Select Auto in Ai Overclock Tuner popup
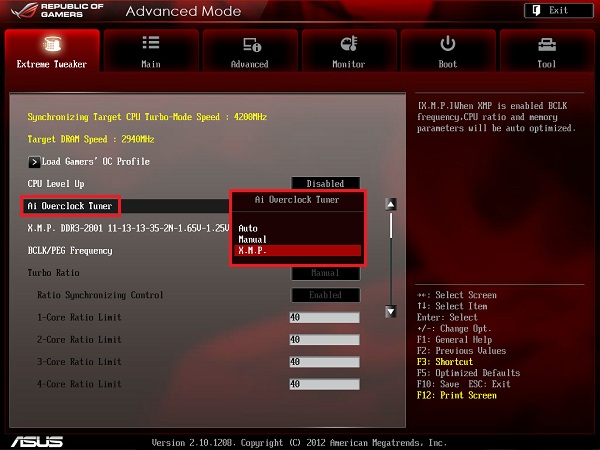This screenshot has width=600, height=450. pos(248,228)
